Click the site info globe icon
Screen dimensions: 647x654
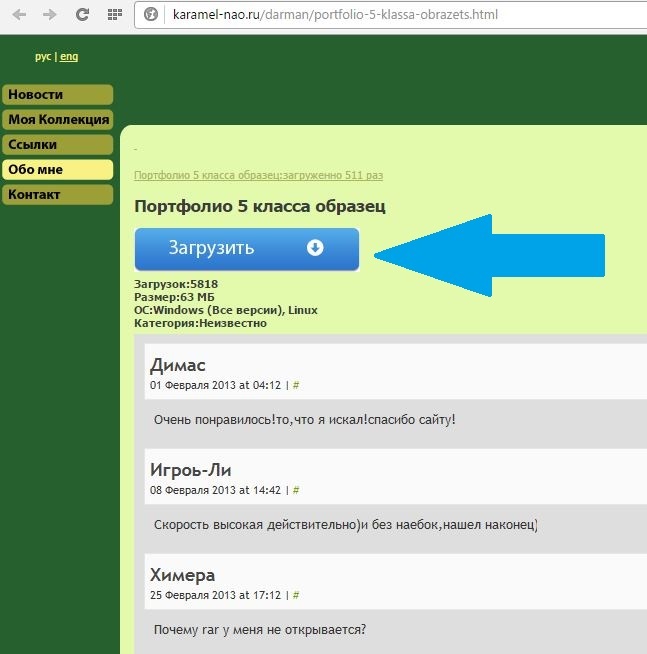click(151, 14)
